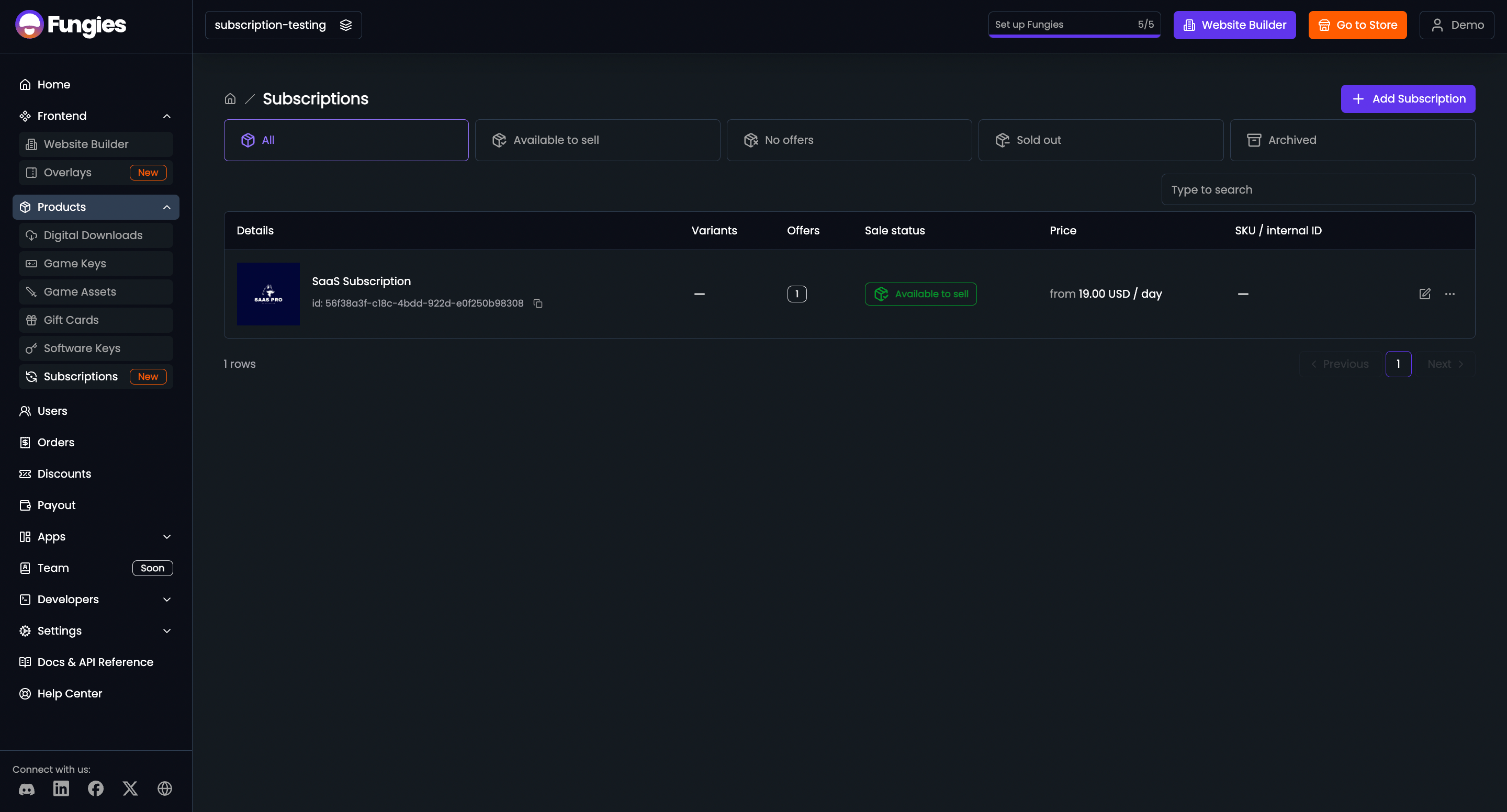Screen dimensions: 1507x812
Task: Open the three-dot row options menu
Action: pos(1449,294)
